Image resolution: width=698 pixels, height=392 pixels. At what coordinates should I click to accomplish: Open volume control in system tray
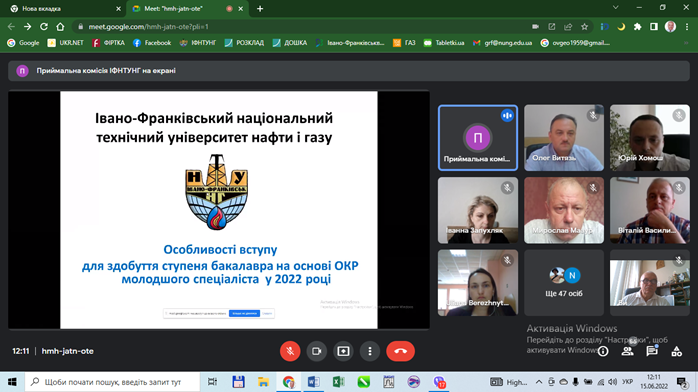click(x=613, y=382)
